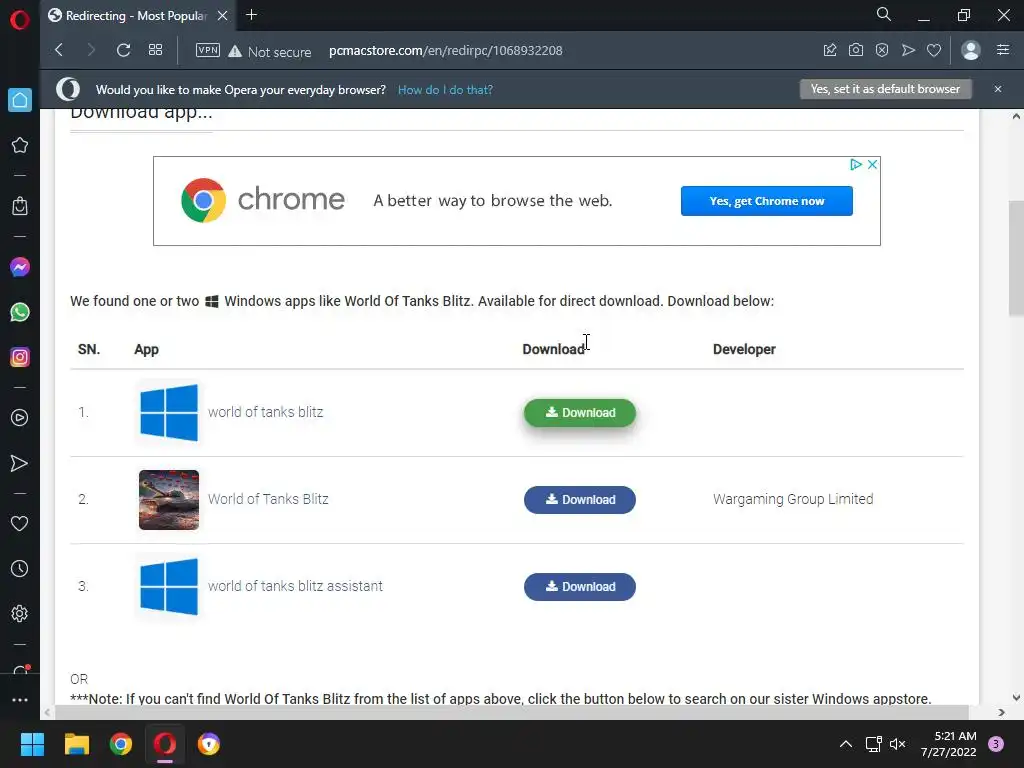Click the world of tanks blitz app name

coord(265,412)
